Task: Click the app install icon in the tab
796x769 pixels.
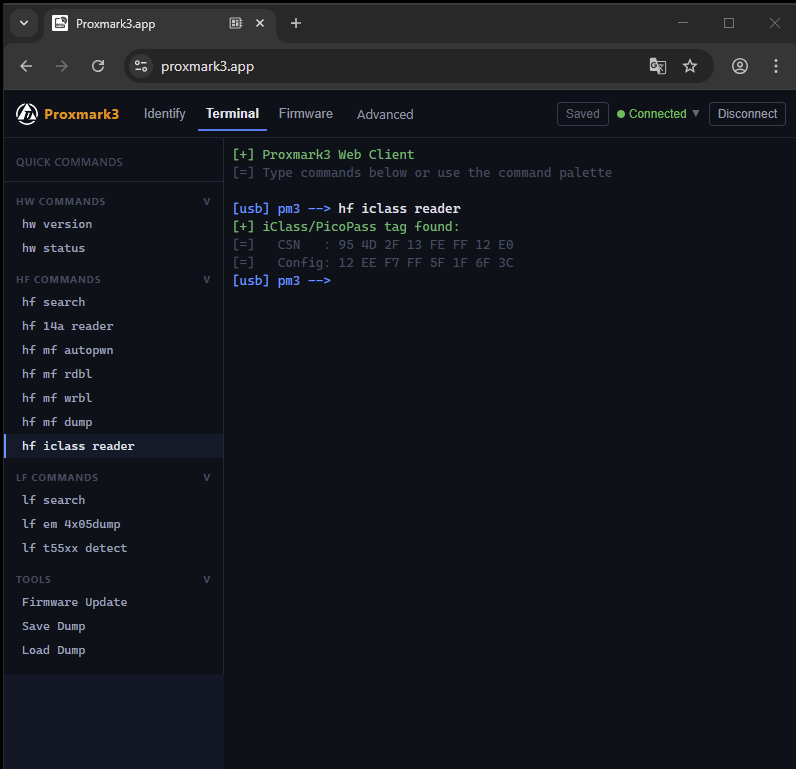Action: click(236, 23)
